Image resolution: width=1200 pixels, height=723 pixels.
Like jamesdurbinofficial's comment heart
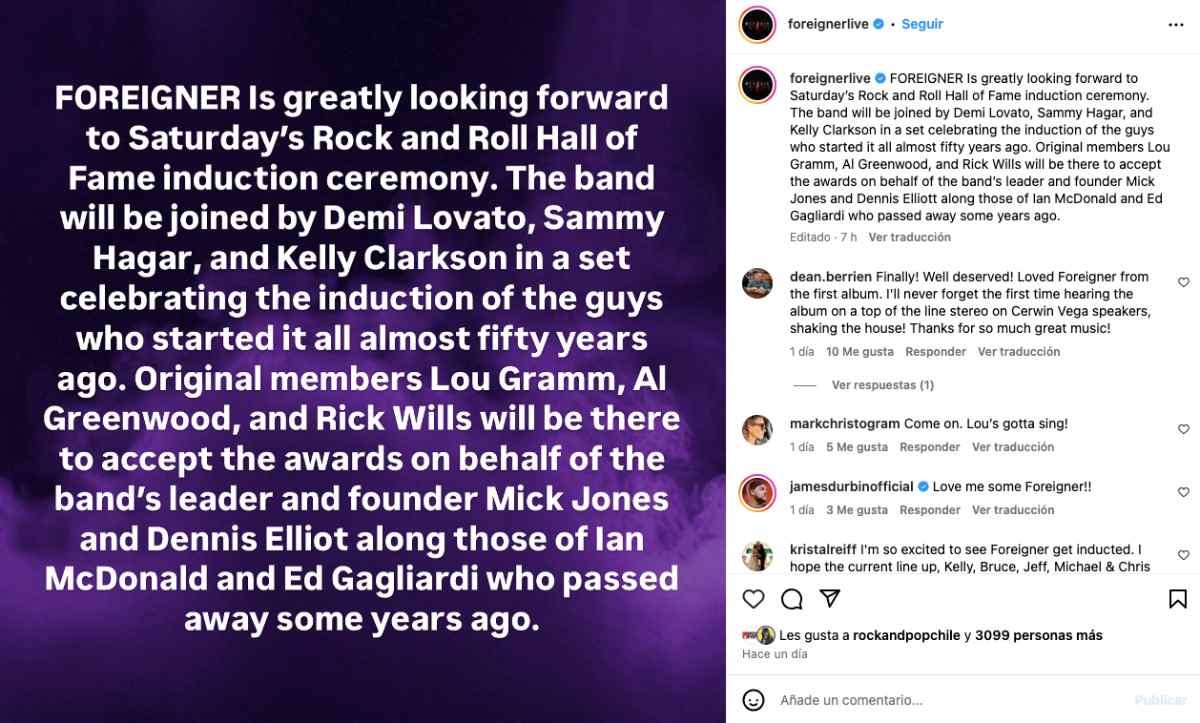point(1184,492)
